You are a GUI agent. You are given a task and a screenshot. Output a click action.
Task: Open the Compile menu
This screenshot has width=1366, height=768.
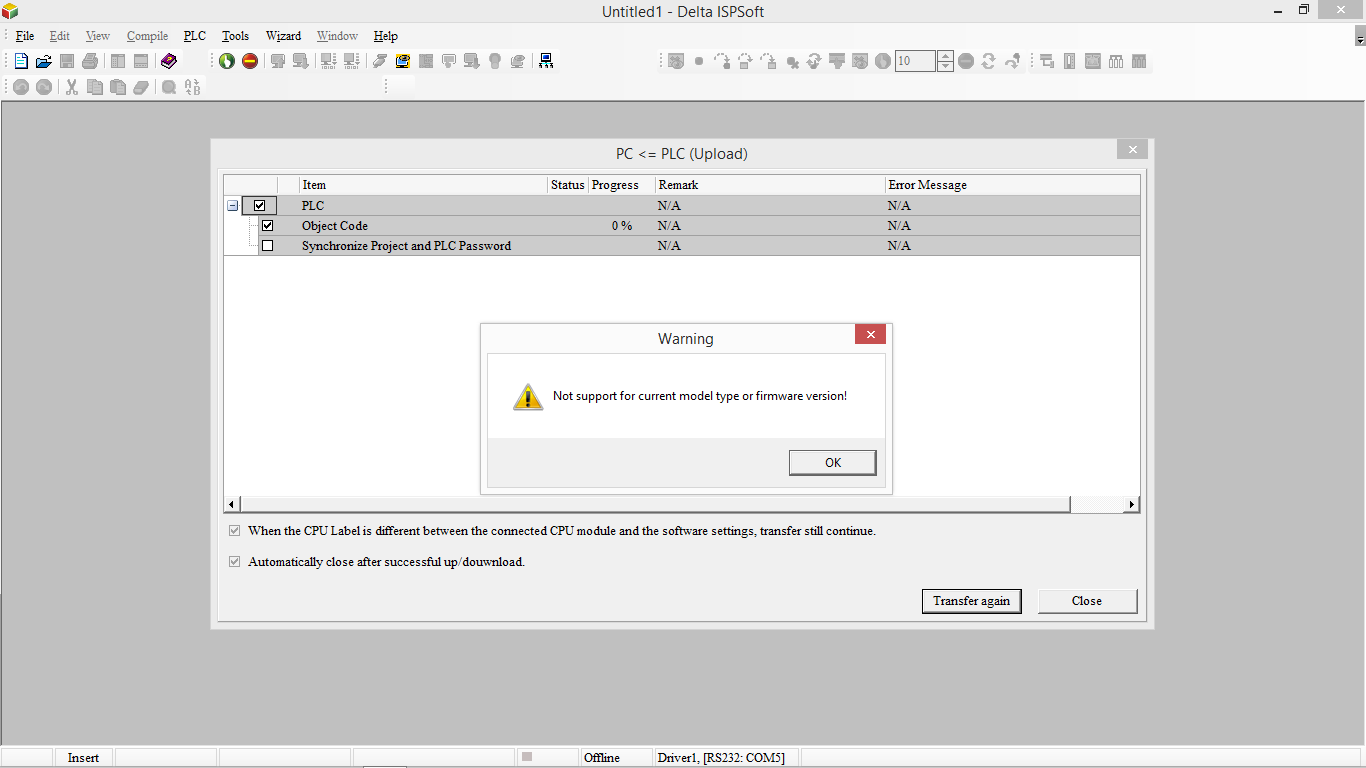coord(147,36)
